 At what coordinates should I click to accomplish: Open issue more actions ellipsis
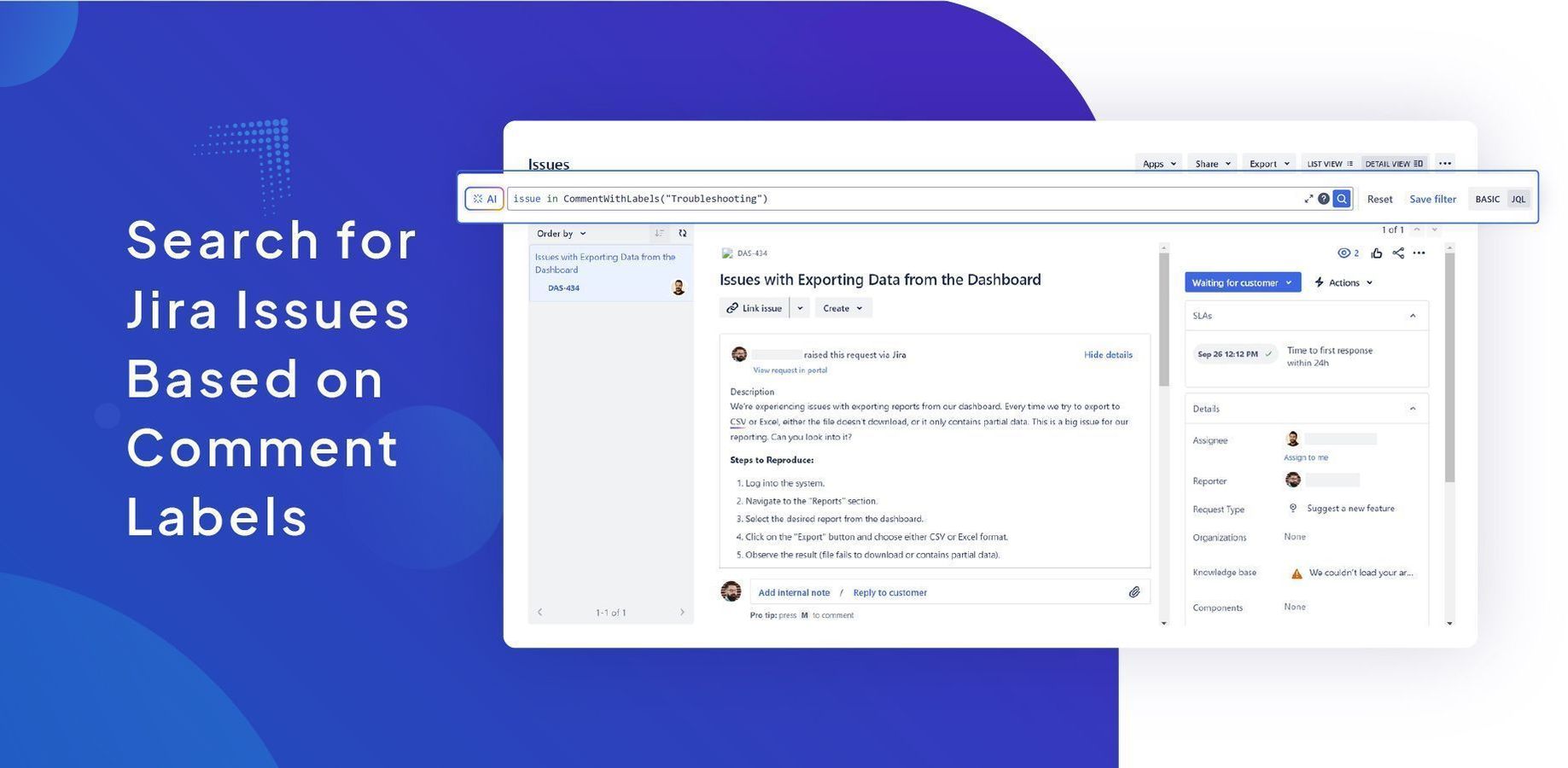(x=1419, y=253)
